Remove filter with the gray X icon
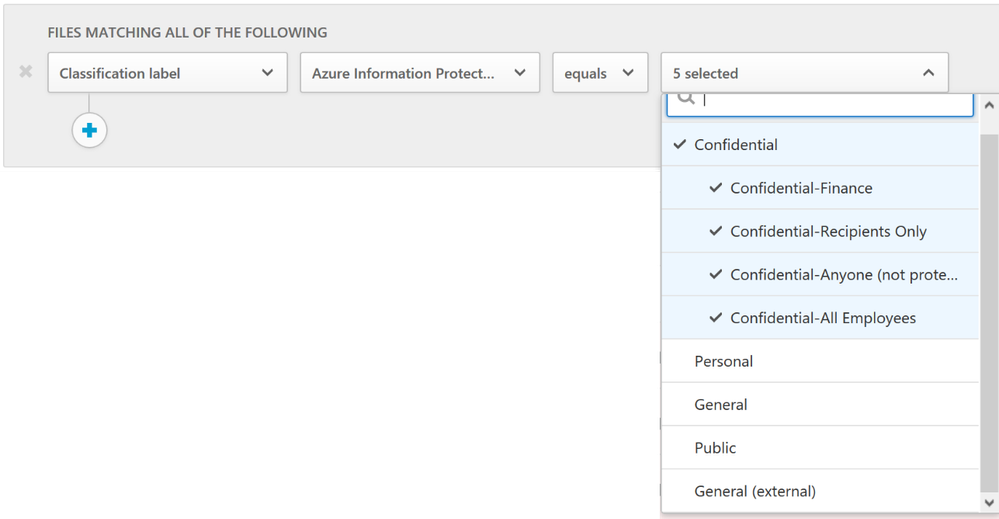 25,71
